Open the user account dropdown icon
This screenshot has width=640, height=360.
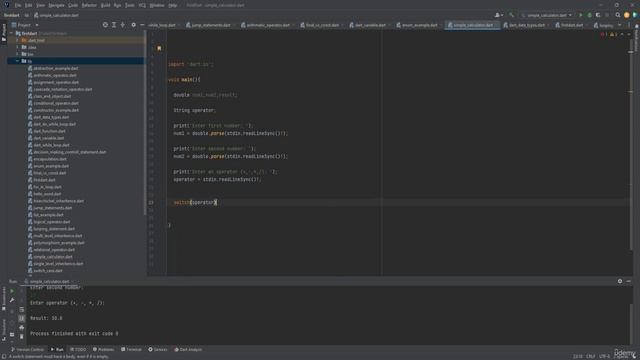click(499, 15)
